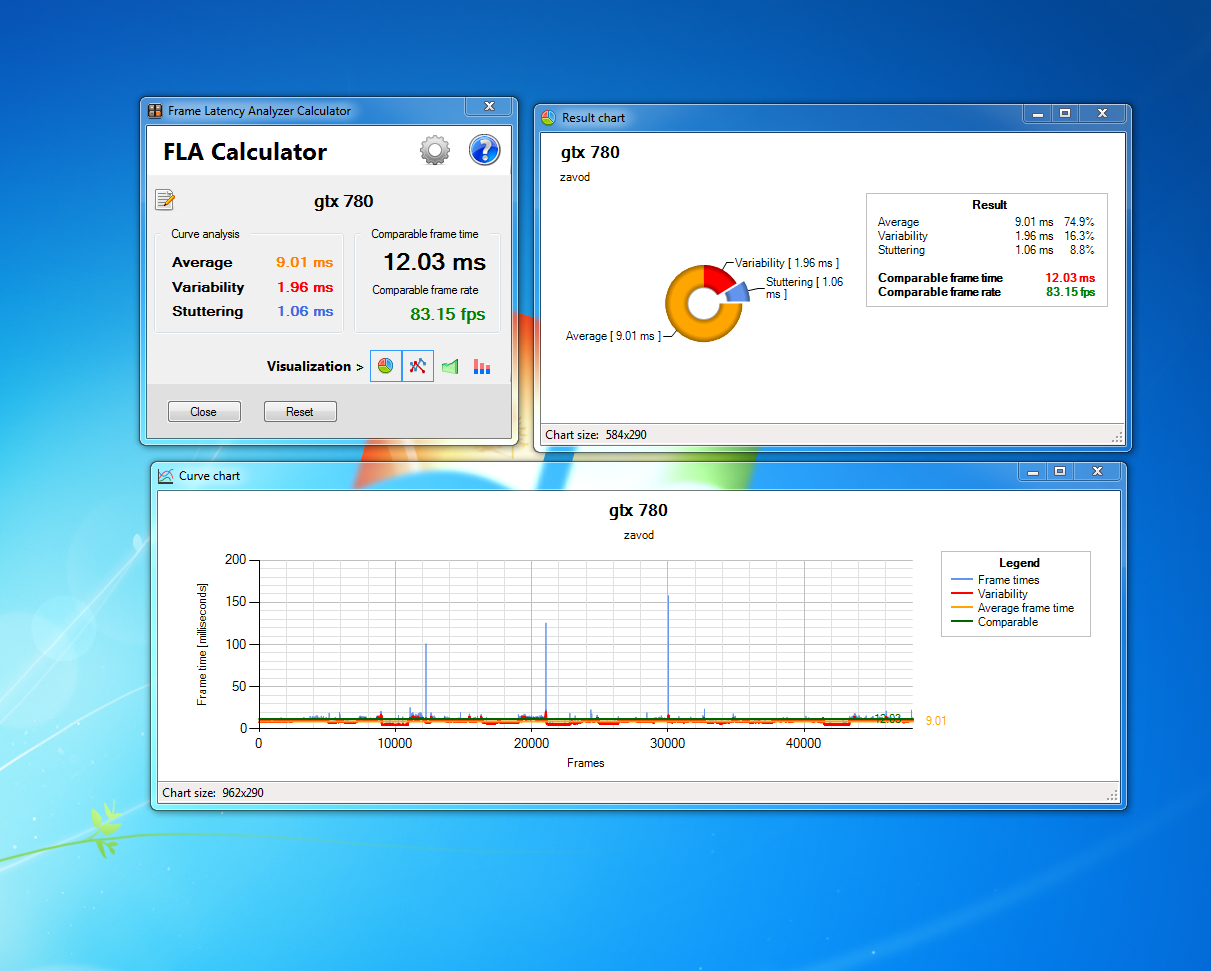Maximize the Result chart window
This screenshot has width=1211, height=971.
coord(1065,114)
